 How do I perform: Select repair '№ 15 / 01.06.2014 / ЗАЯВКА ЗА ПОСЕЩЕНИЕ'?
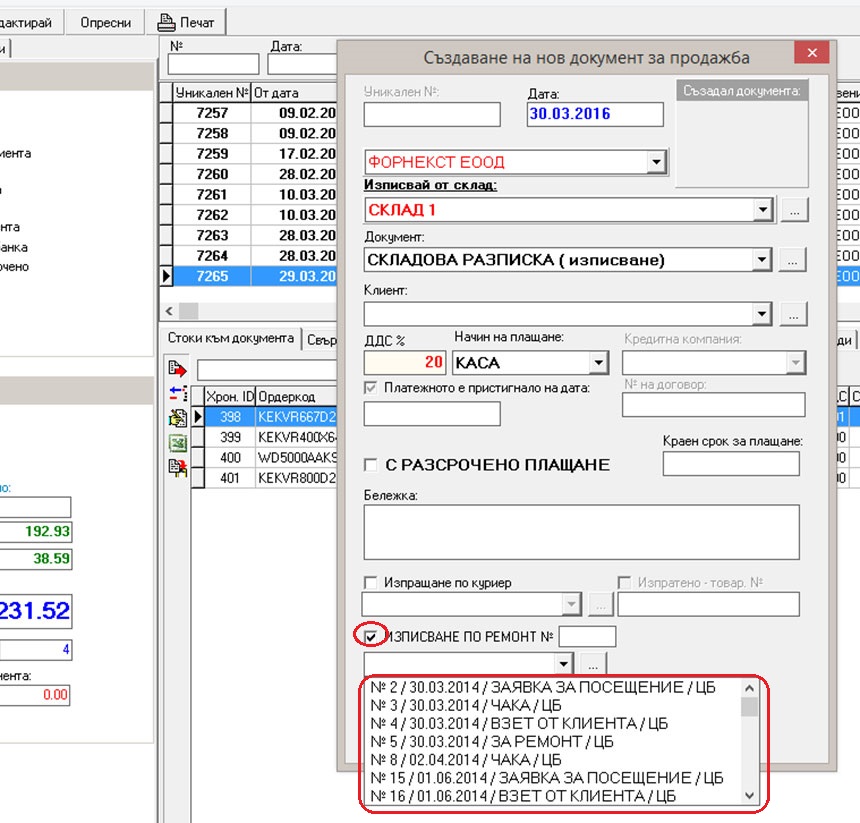point(554,777)
